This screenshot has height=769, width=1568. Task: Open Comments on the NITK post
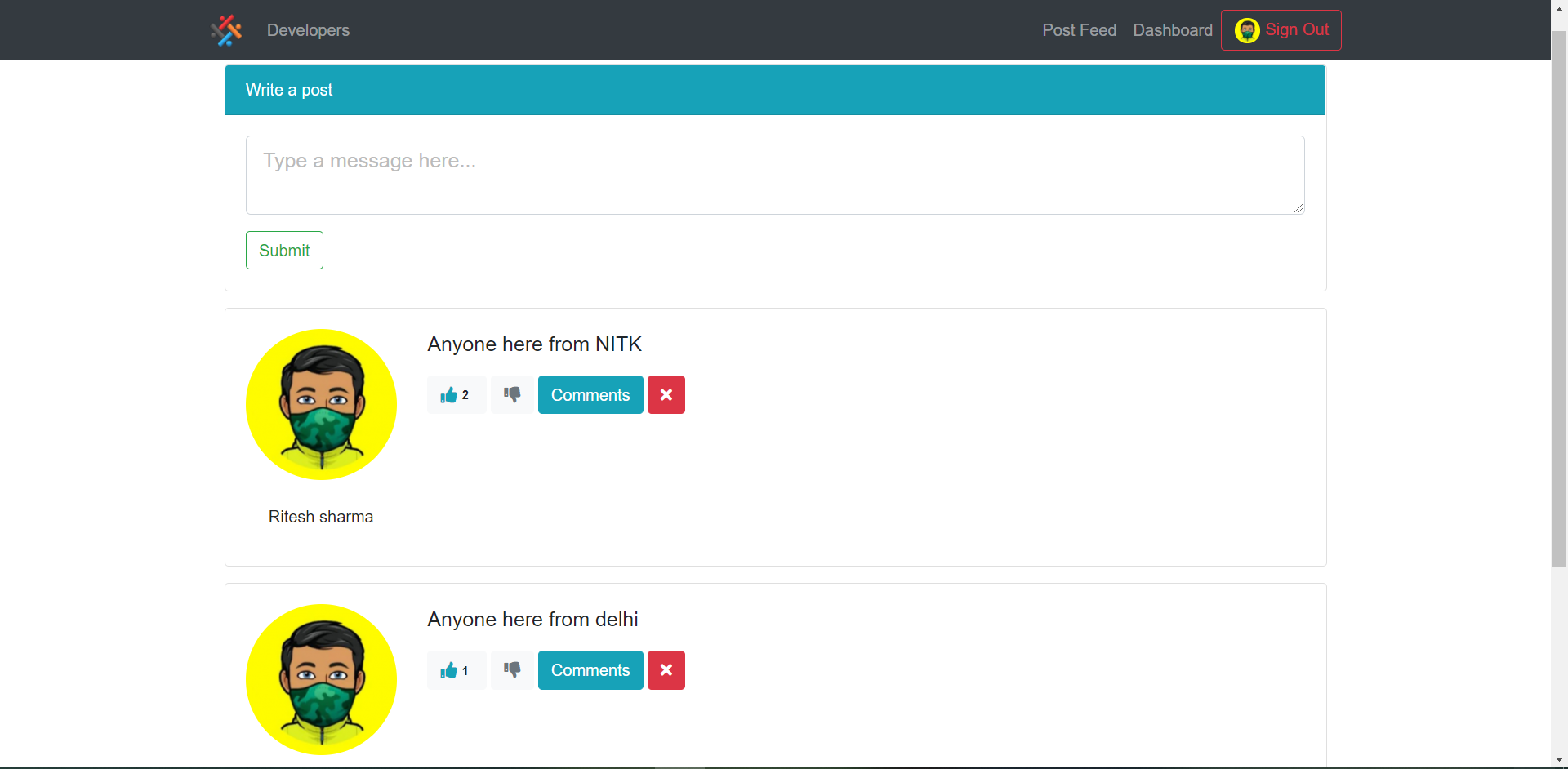590,394
